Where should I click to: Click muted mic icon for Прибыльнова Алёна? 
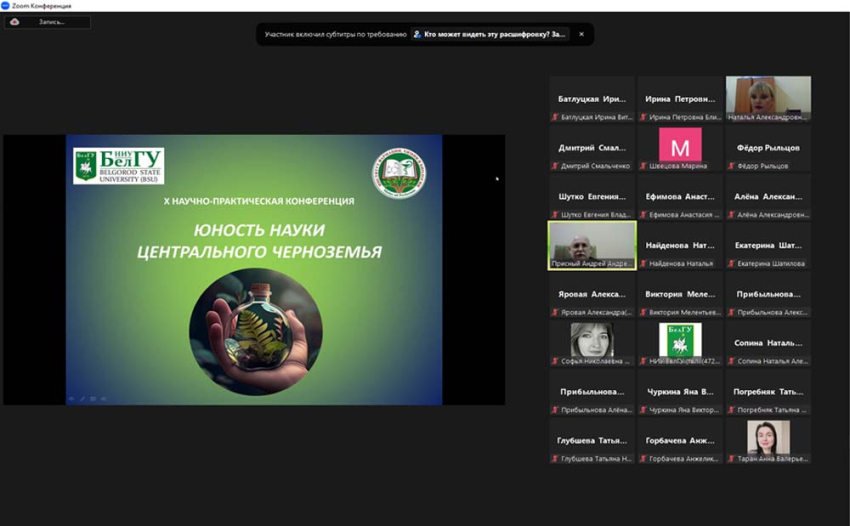click(x=555, y=409)
